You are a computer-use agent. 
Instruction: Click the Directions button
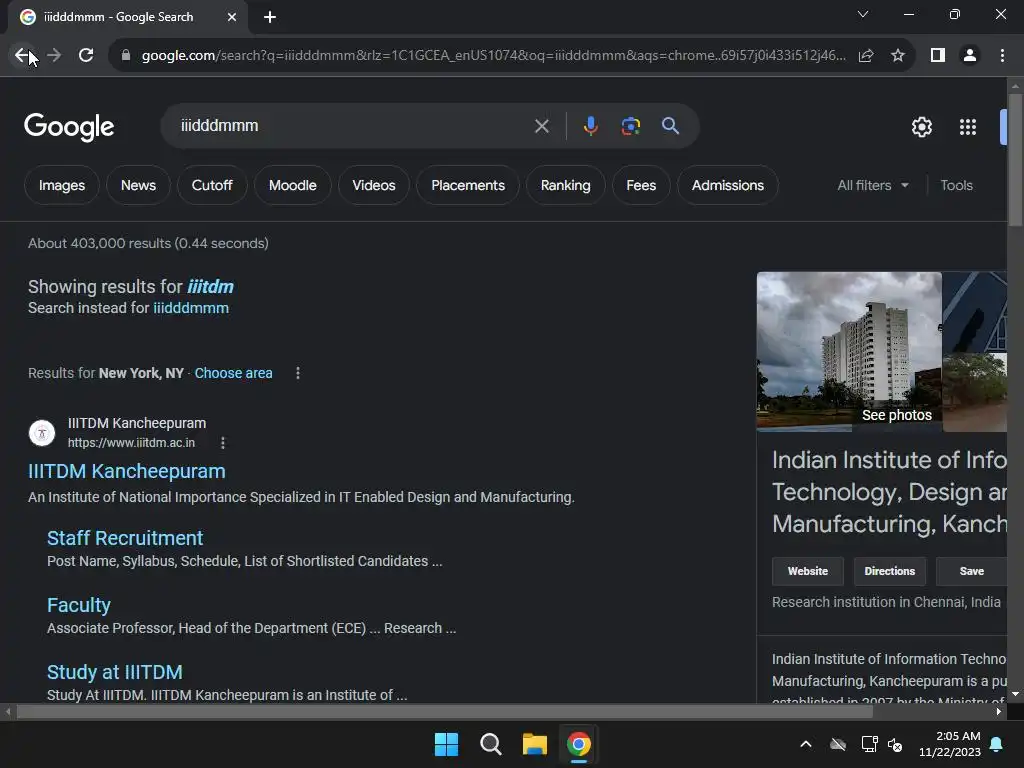click(889, 571)
